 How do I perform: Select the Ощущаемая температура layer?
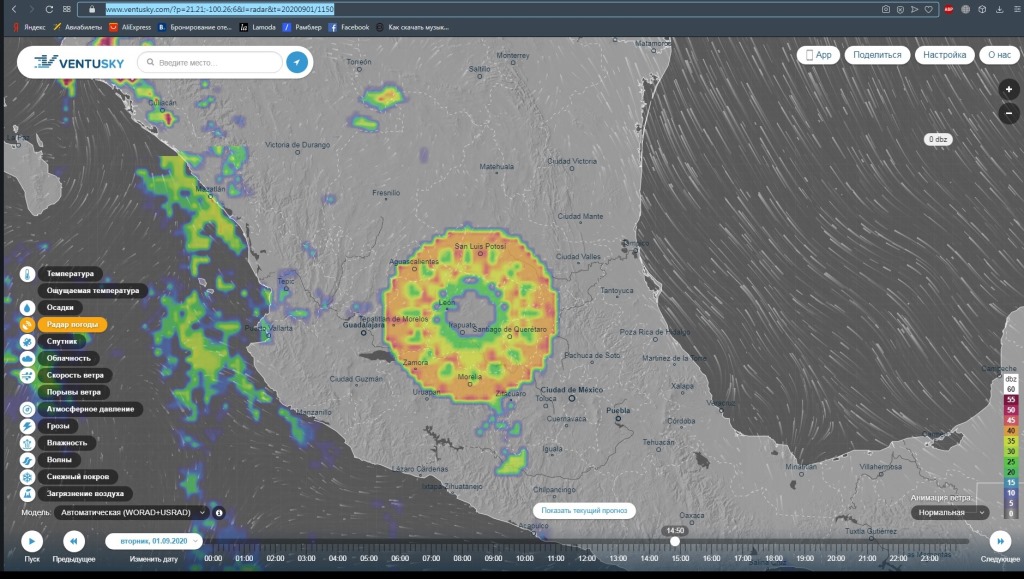click(x=93, y=290)
